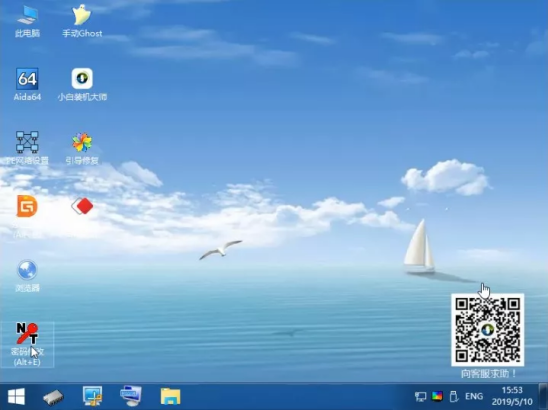This screenshot has width=548, height=410.
Task: Select the Aida64 desktop shortcut
Action: click(x=27, y=85)
